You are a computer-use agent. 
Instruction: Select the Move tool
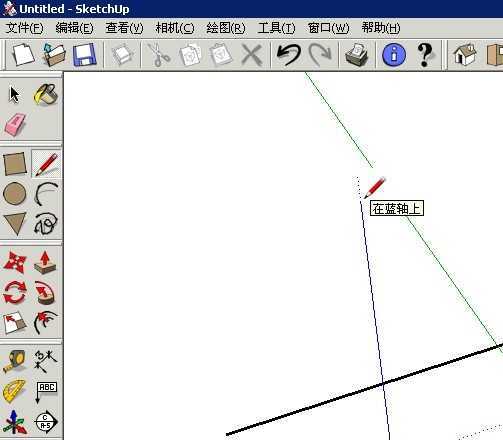point(15,262)
